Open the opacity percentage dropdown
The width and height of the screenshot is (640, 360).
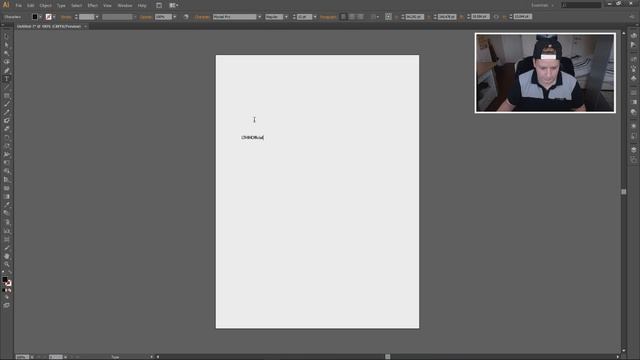point(175,17)
